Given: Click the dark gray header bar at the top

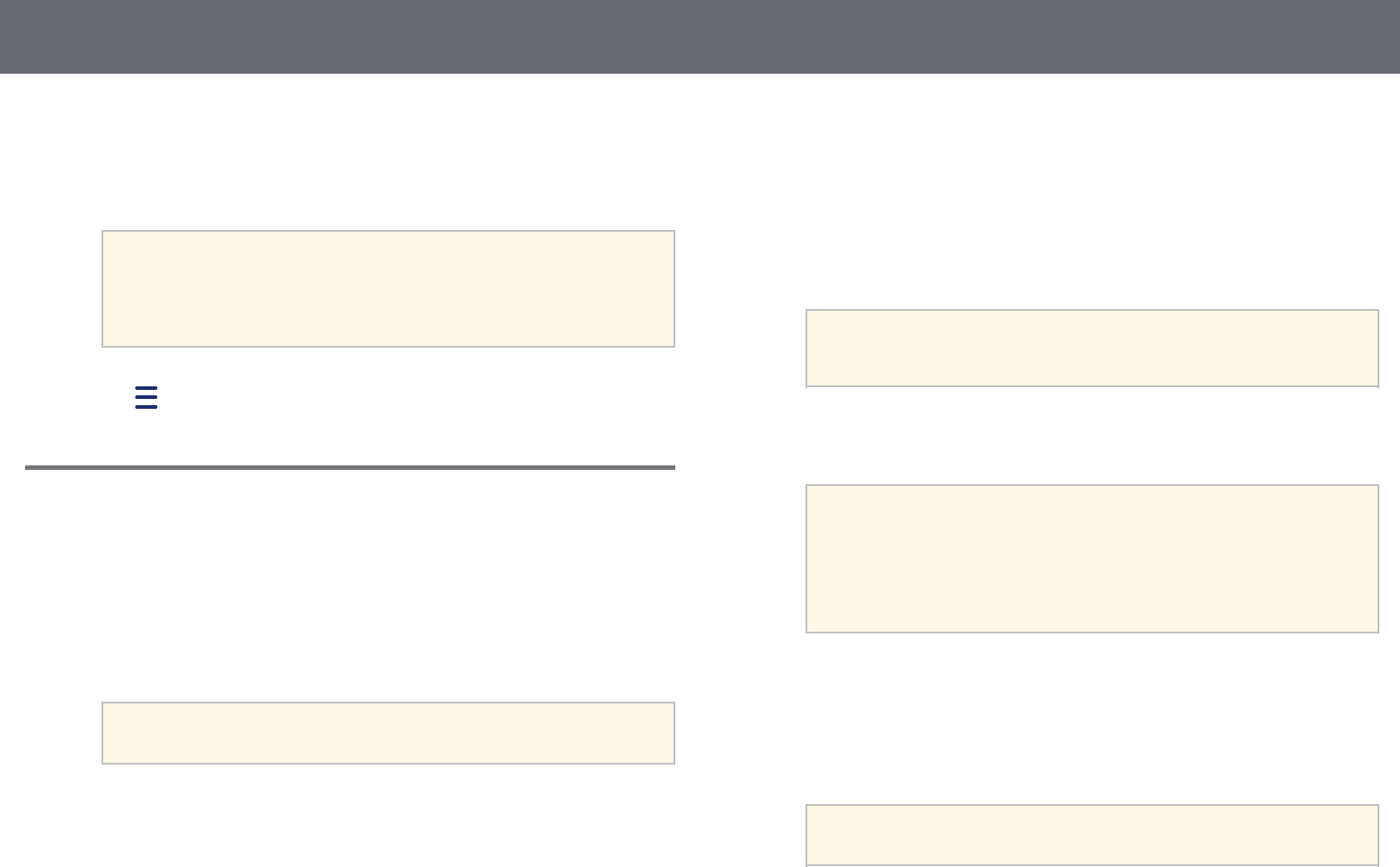Looking at the screenshot, I should click(700, 37).
